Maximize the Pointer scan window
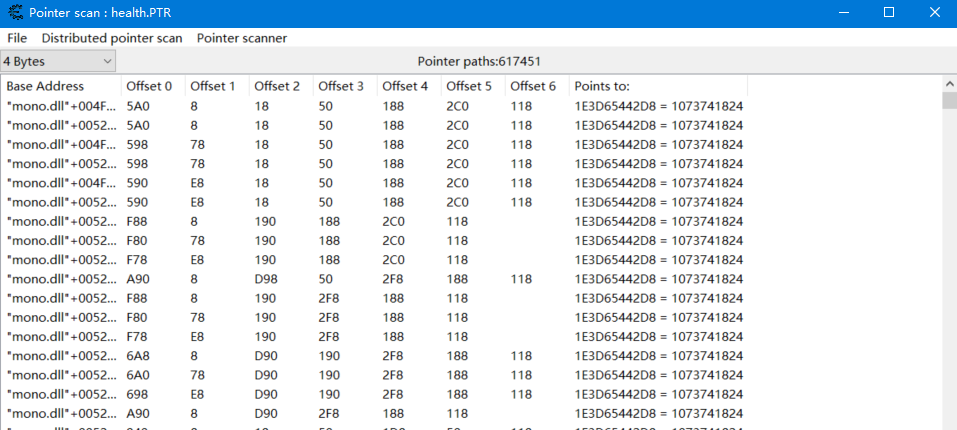Viewport: 957px width, 430px height. coord(888,13)
